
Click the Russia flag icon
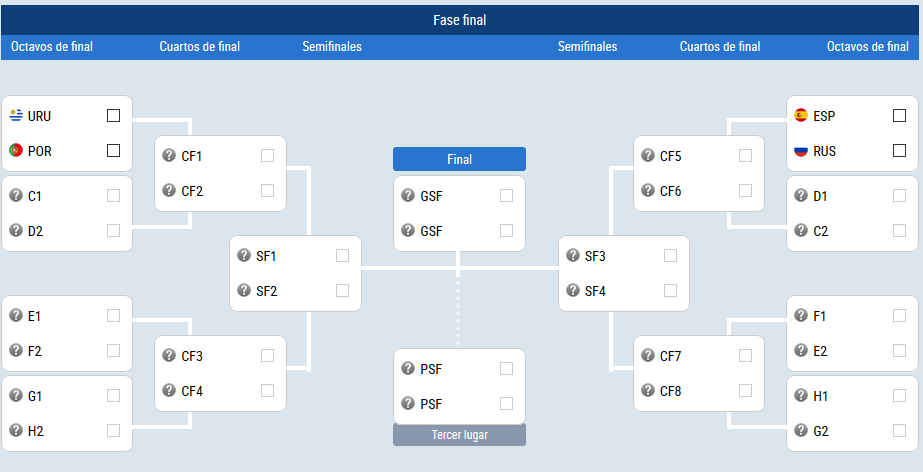click(x=801, y=151)
